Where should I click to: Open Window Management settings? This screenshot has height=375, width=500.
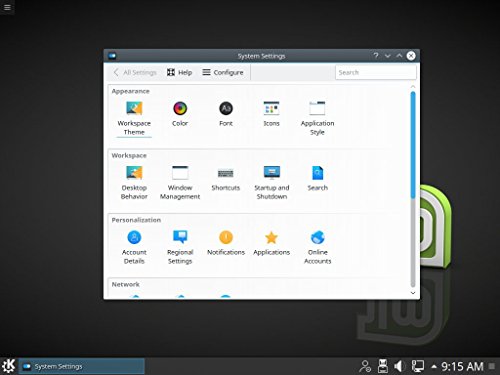pyautogui.click(x=180, y=183)
